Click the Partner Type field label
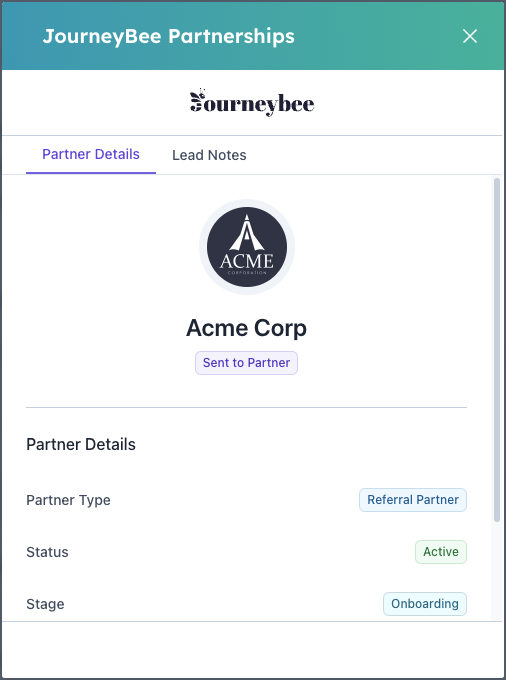This screenshot has width=506, height=680. (x=68, y=500)
